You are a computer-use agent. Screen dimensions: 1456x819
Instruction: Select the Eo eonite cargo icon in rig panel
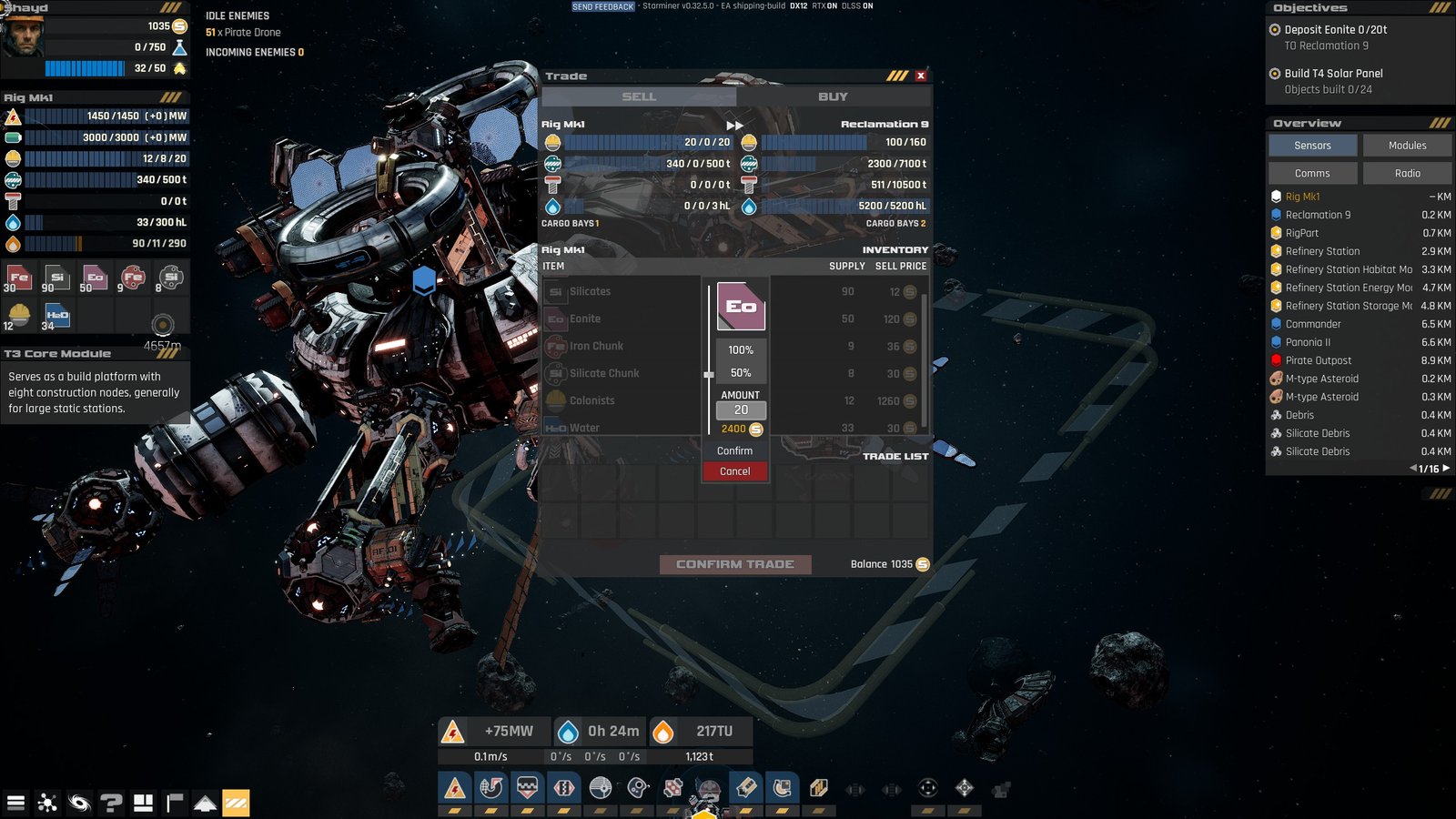(95, 278)
